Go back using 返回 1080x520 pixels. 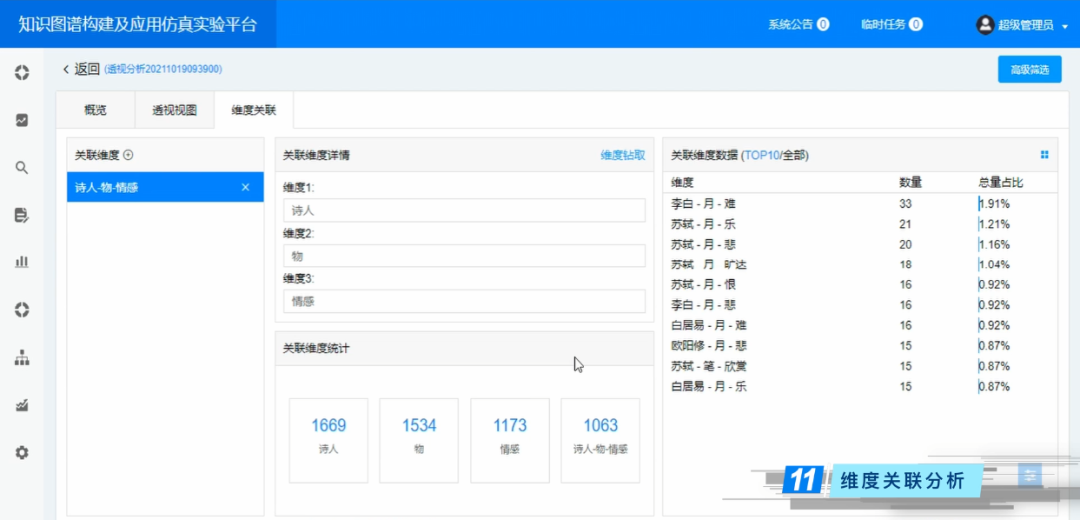(x=81, y=69)
